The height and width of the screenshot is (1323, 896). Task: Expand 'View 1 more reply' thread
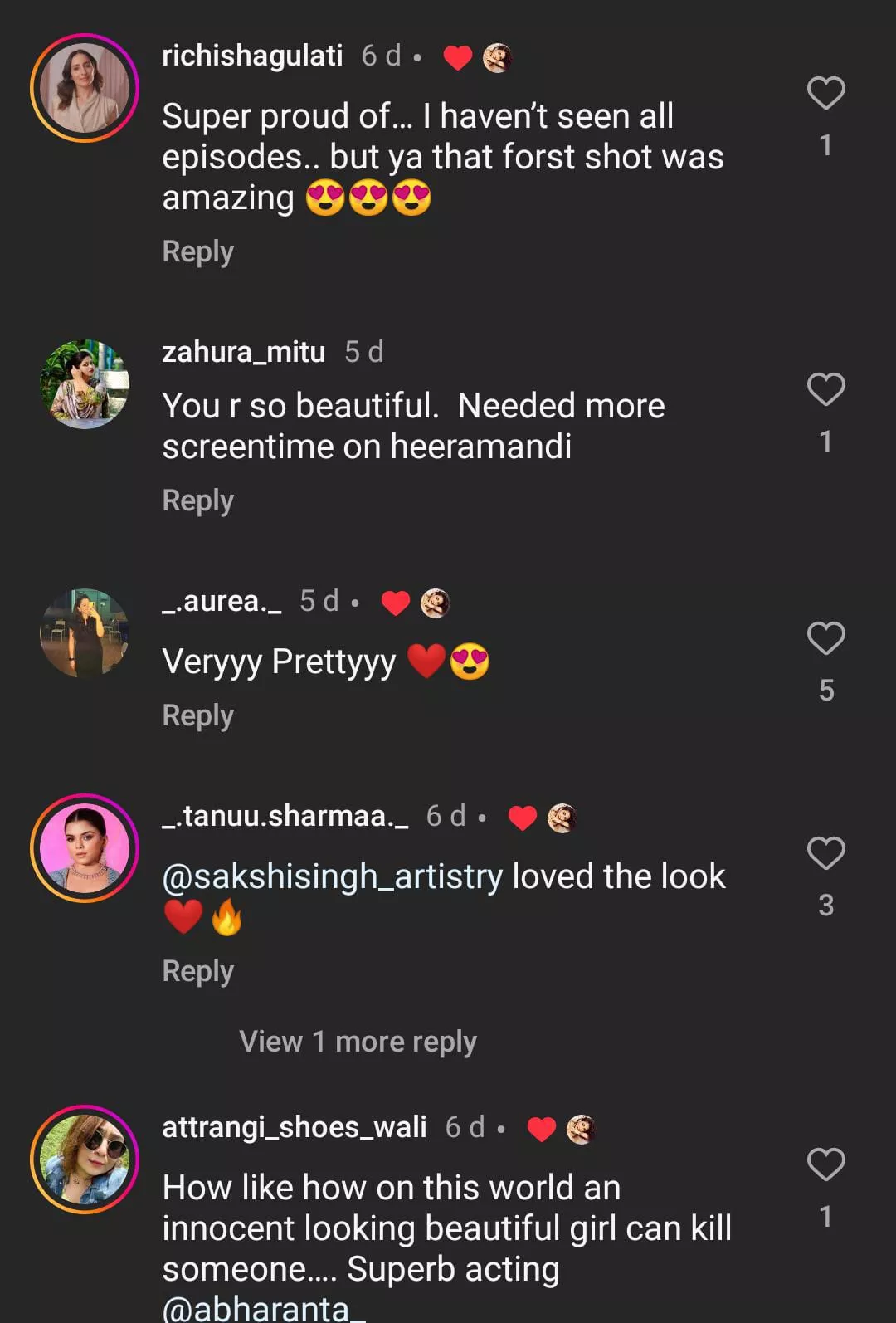358,1042
